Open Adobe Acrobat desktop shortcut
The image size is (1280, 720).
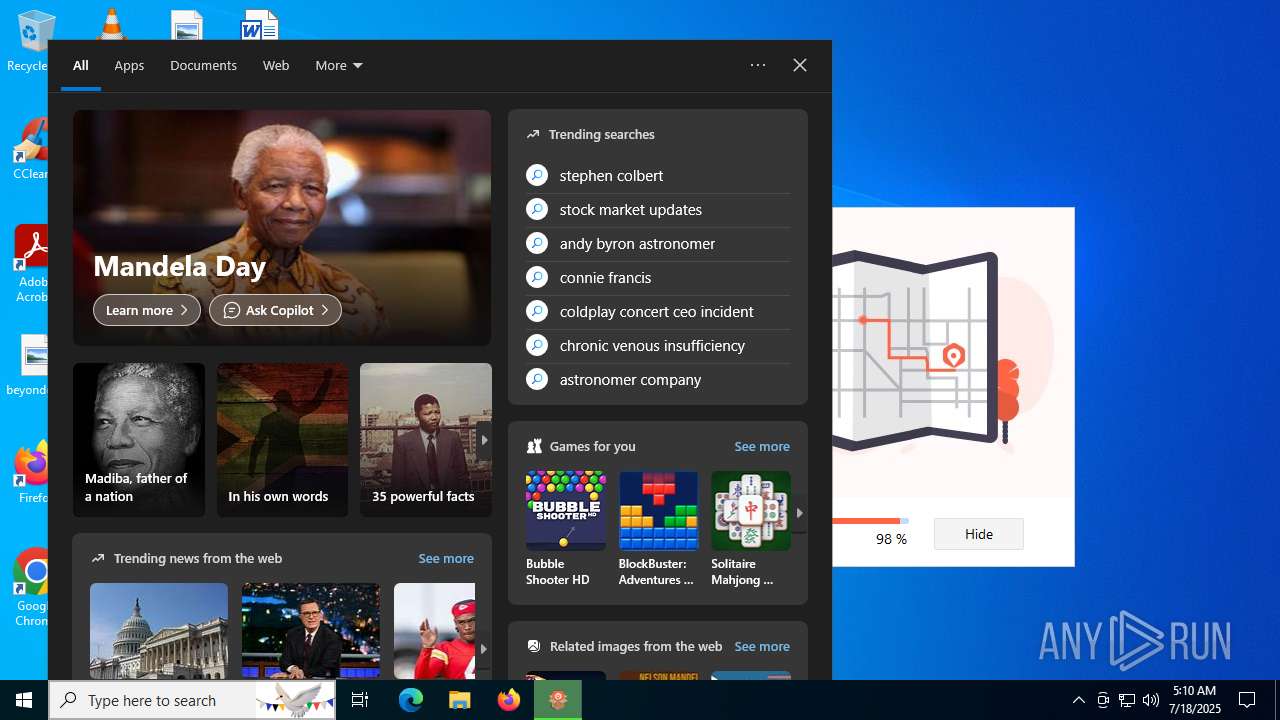(30, 265)
